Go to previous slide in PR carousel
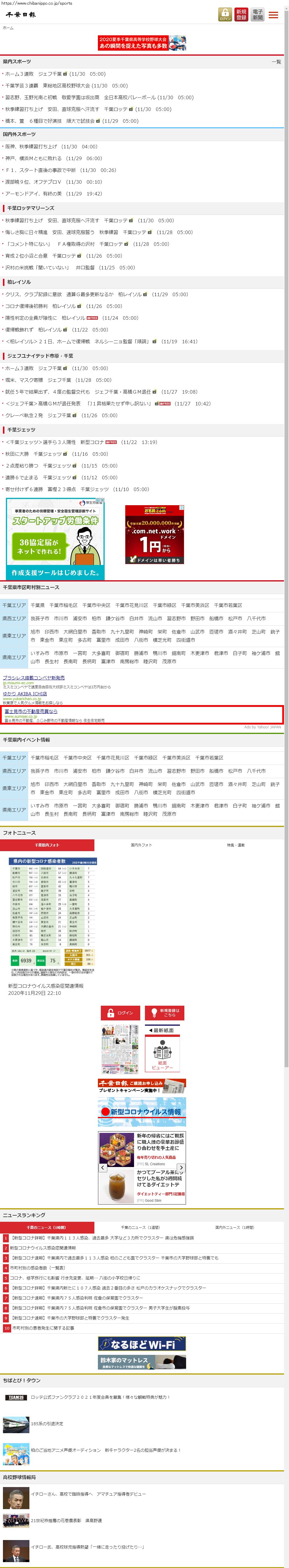This screenshot has width=289, height=1568. tap(103, 1168)
